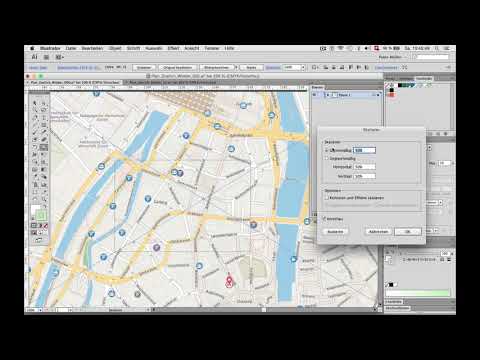Select the Column Graph tool
Viewport: 480px width, 360px height.
[44, 184]
